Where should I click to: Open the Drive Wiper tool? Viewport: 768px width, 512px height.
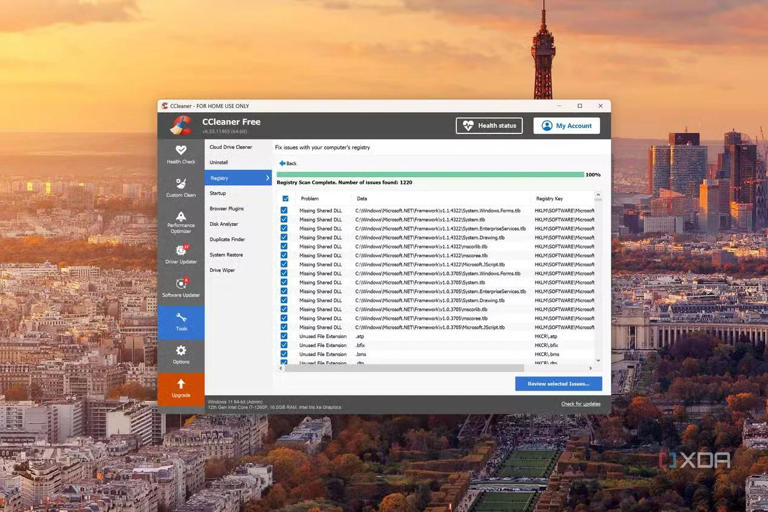222,270
